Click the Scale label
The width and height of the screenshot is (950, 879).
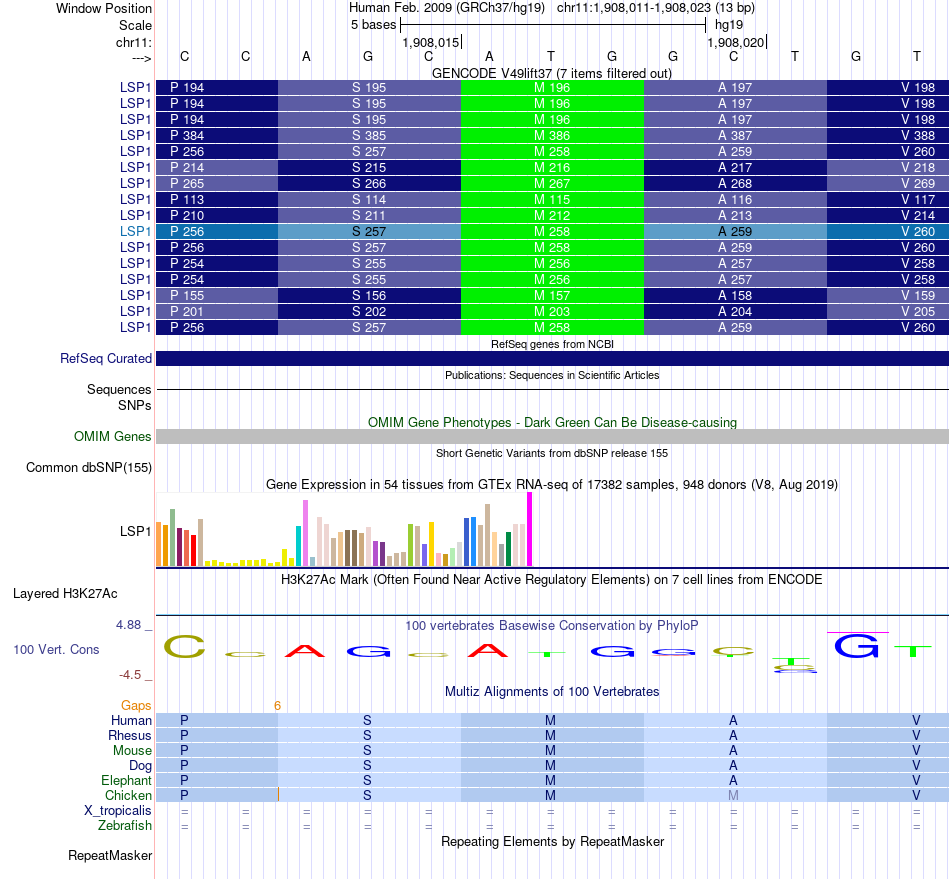(135, 25)
